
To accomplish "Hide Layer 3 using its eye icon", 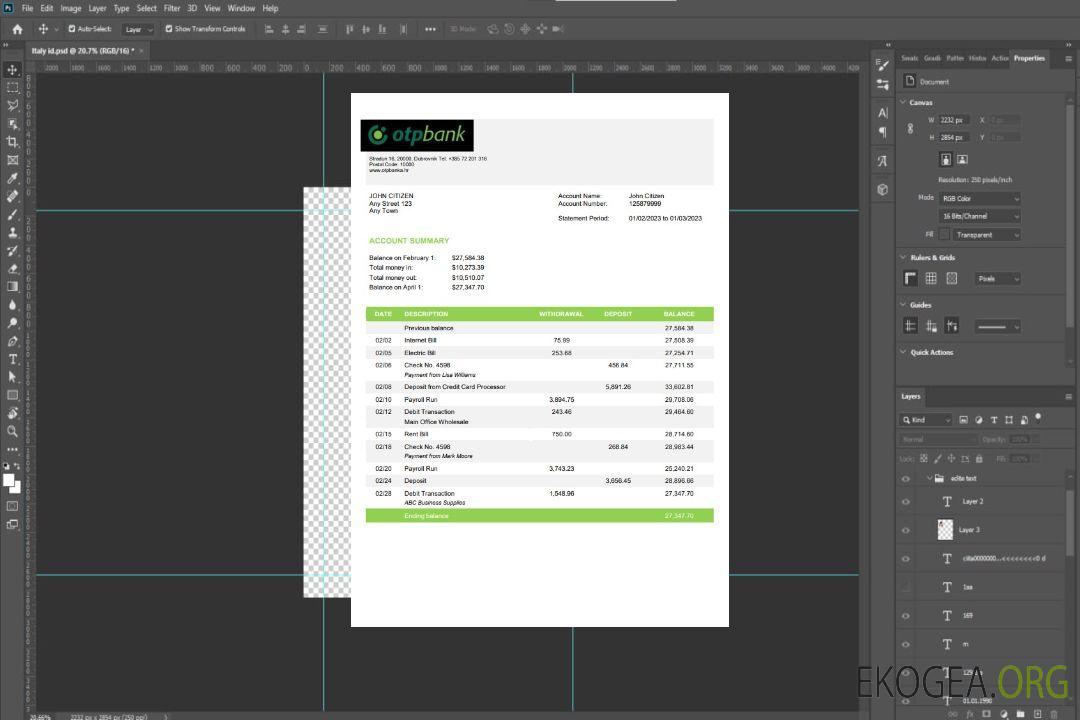I will tap(906, 531).
